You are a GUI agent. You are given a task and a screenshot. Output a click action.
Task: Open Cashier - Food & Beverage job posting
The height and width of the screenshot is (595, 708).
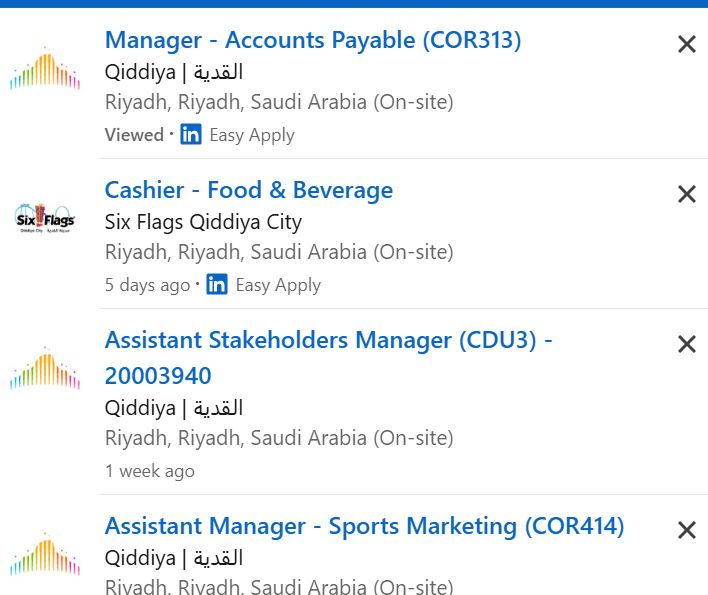(x=249, y=190)
